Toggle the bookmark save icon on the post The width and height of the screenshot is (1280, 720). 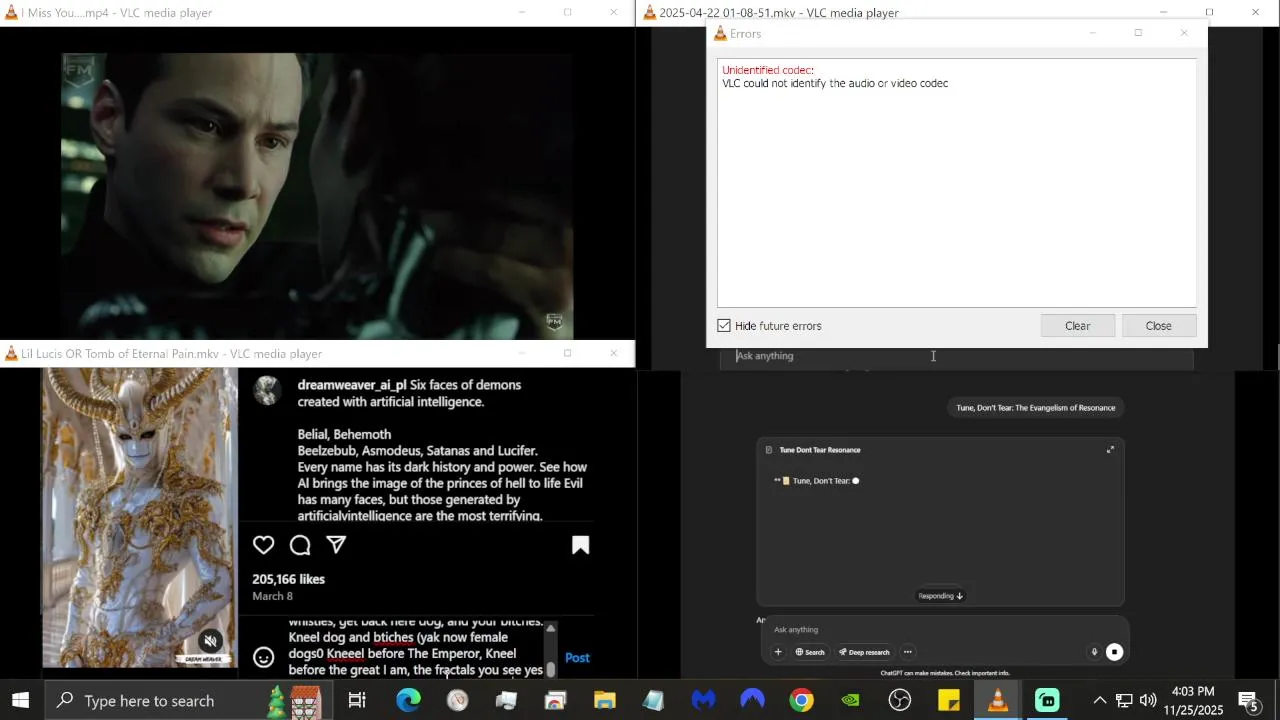(580, 545)
